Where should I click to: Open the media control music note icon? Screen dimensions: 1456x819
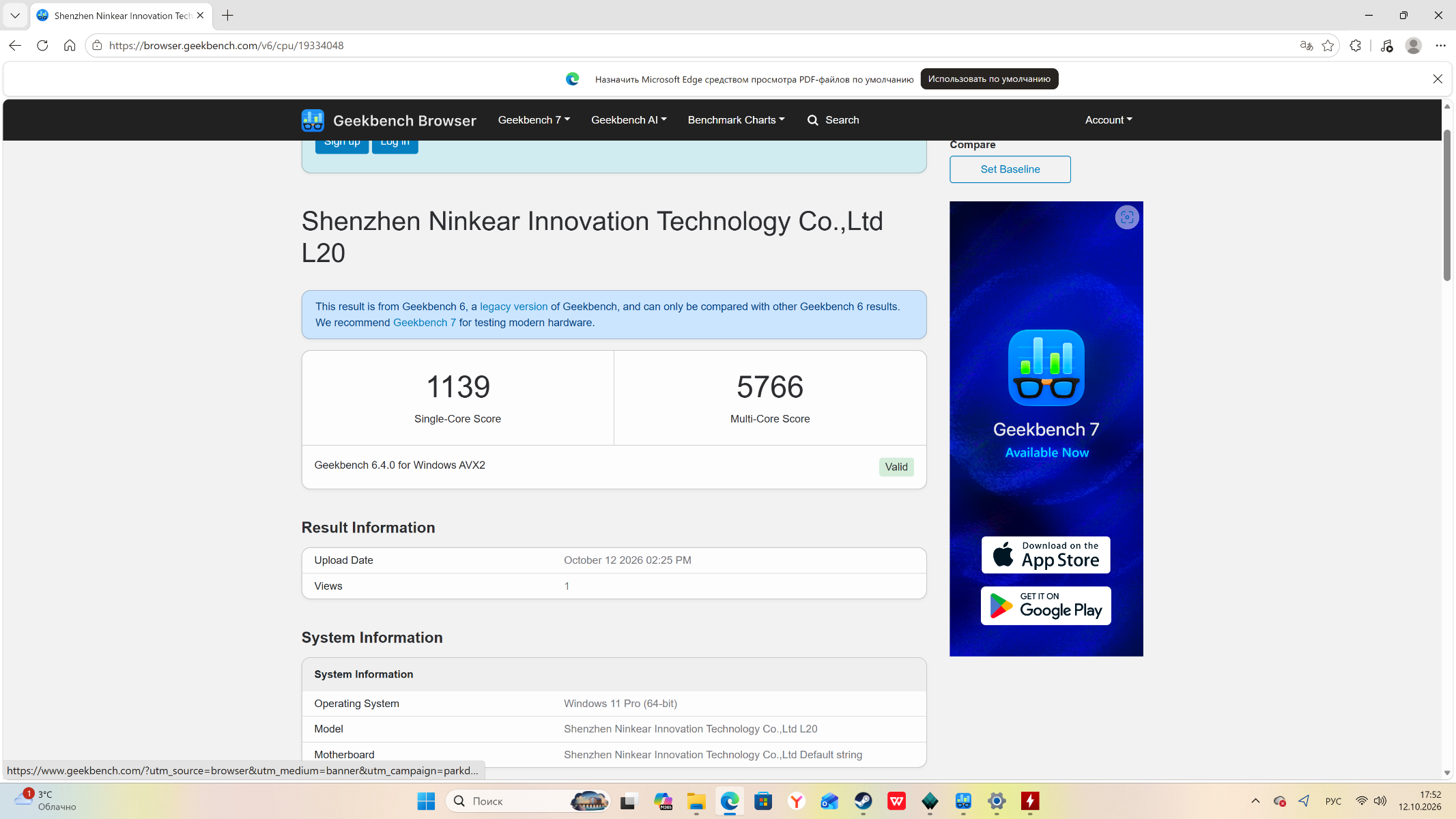pyautogui.click(x=1386, y=46)
